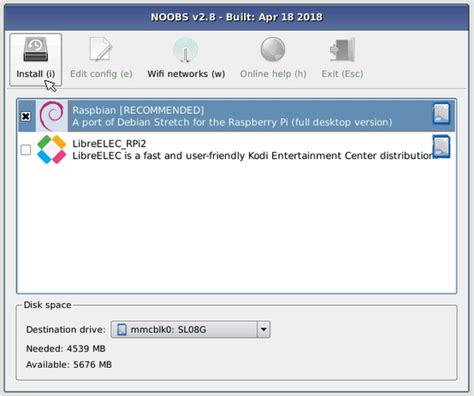
Task: Uncheck the Raspbian checkbox
Action: click(26, 116)
